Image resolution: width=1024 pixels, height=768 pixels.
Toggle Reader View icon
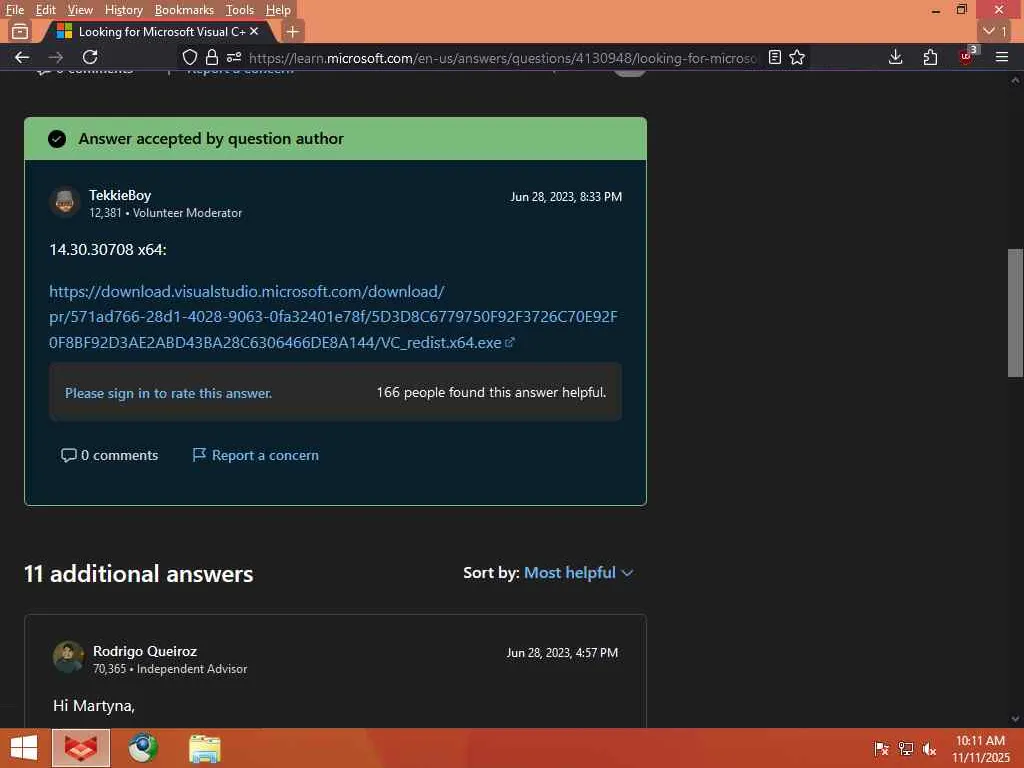[775, 57]
